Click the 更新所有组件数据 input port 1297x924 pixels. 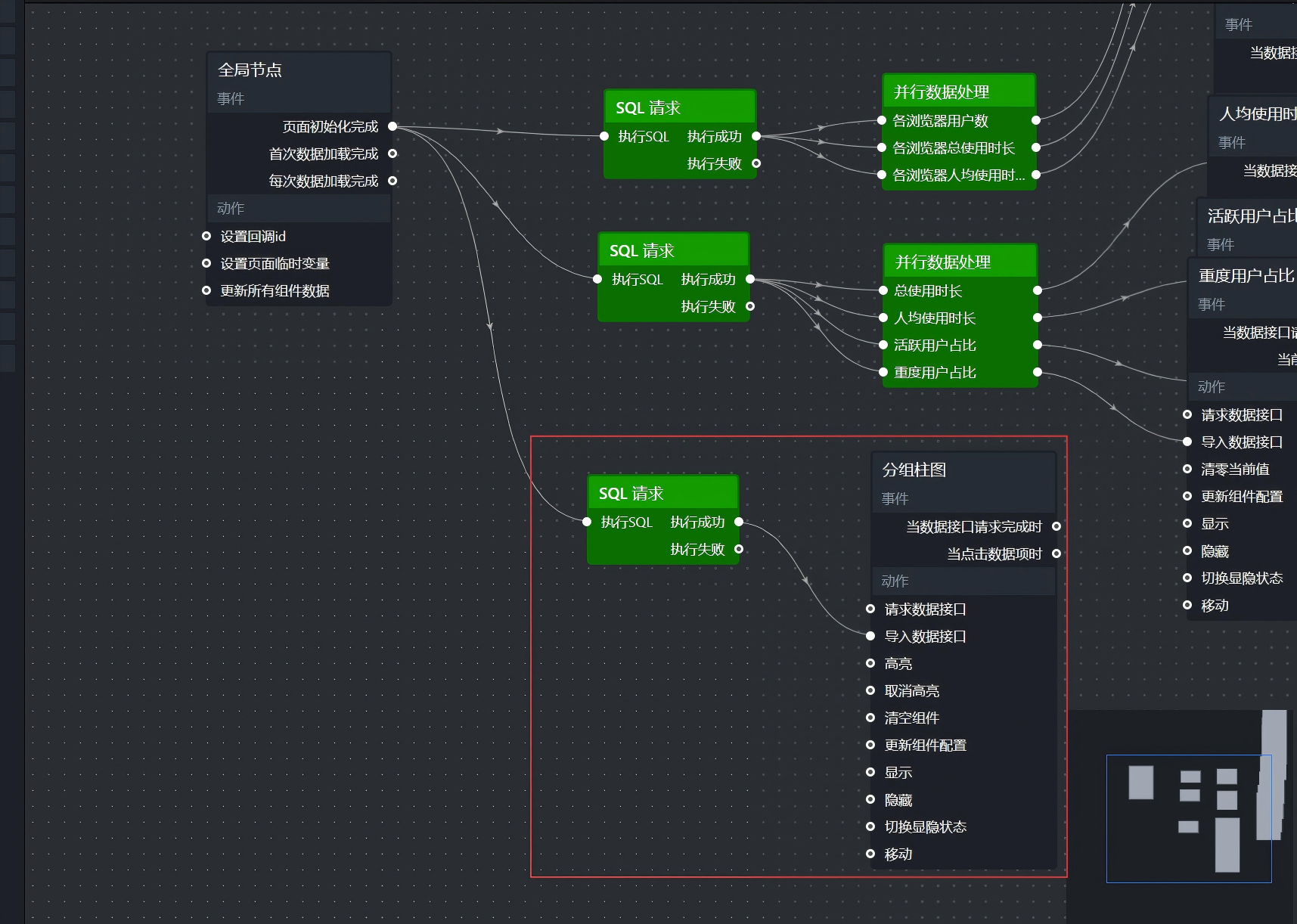[206, 290]
